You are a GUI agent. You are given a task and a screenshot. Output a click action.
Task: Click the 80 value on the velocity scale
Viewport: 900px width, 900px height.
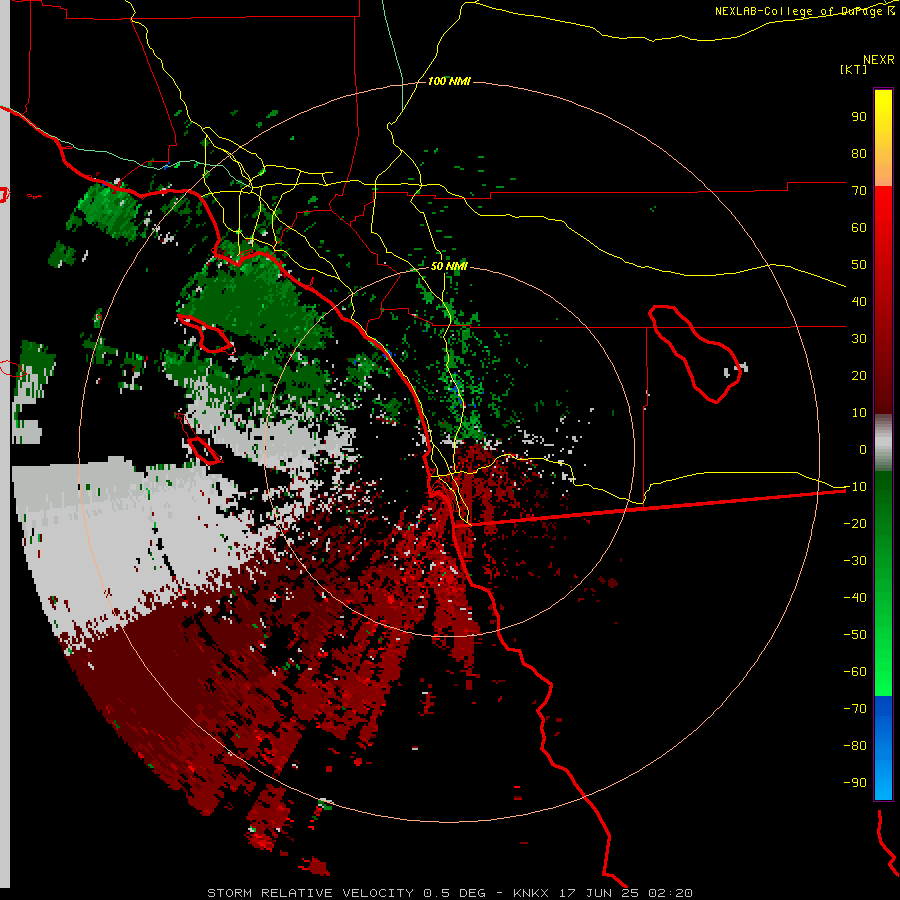859,154
